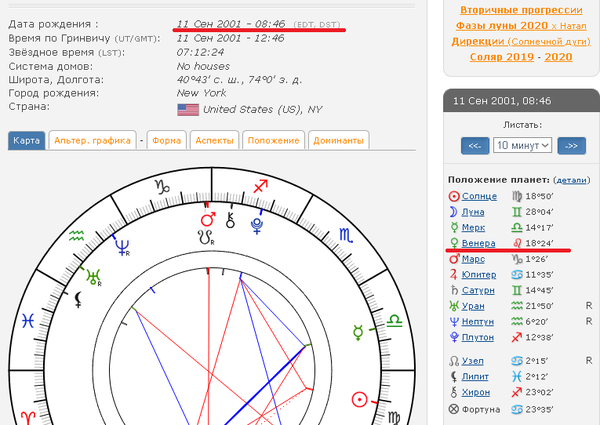This screenshot has width=600, height=425.
Task: Click the Pluto symbol icon in planet list
Action: click(454, 337)
